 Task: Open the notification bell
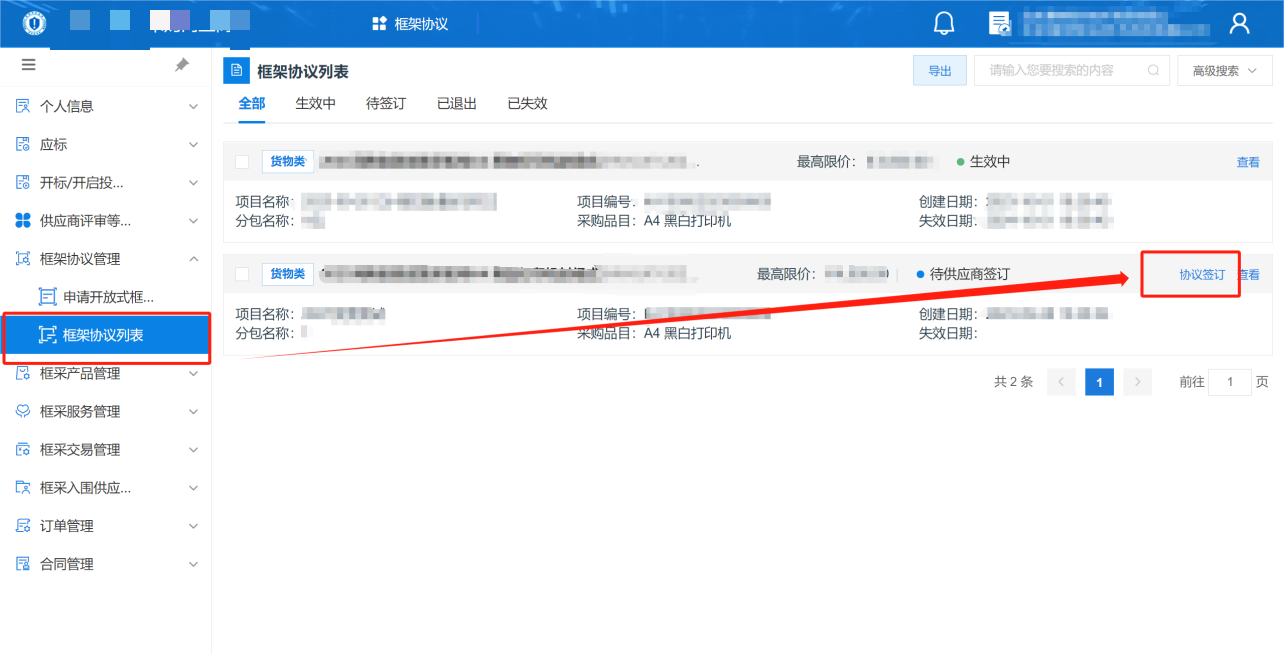point(944,23)
